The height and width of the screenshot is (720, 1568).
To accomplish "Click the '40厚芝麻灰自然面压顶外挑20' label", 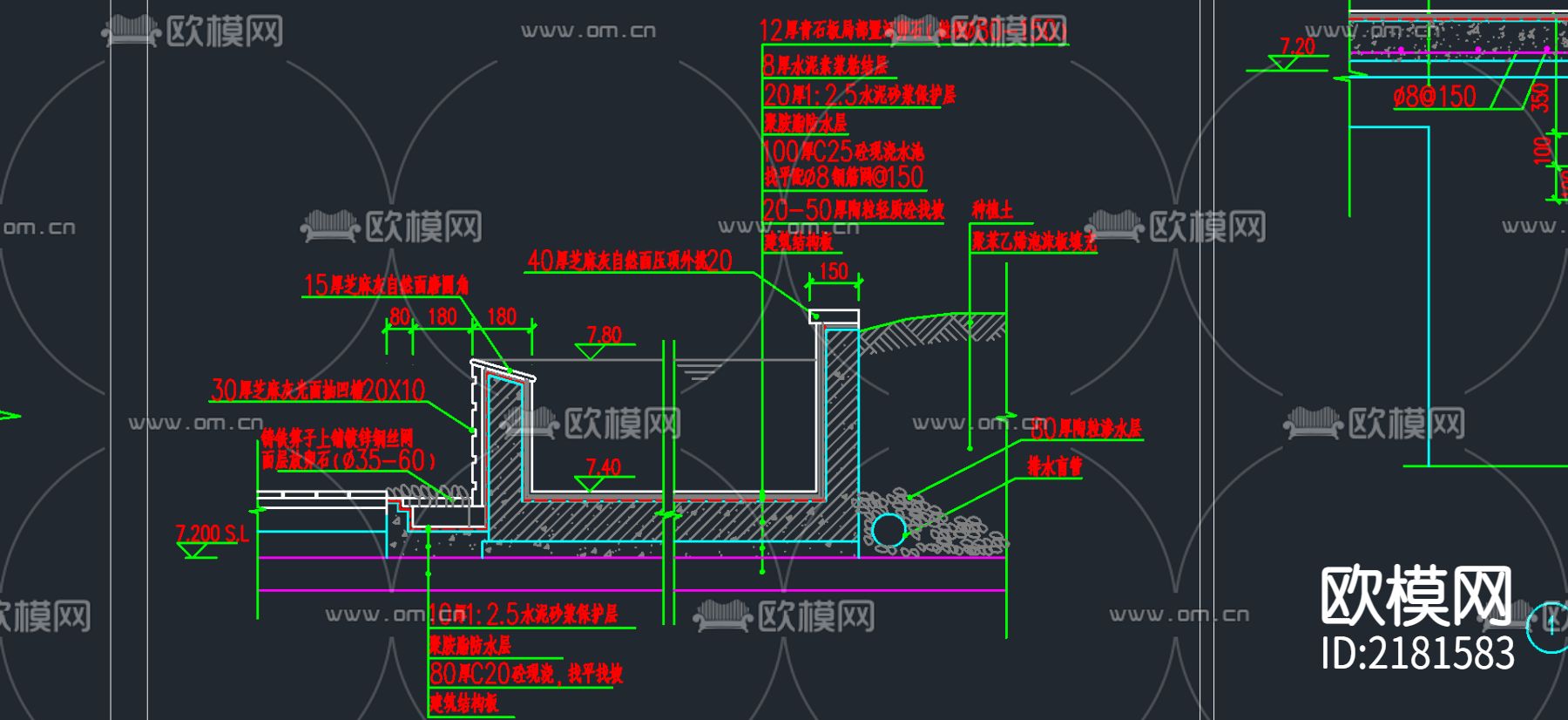I will pos(630,261).
